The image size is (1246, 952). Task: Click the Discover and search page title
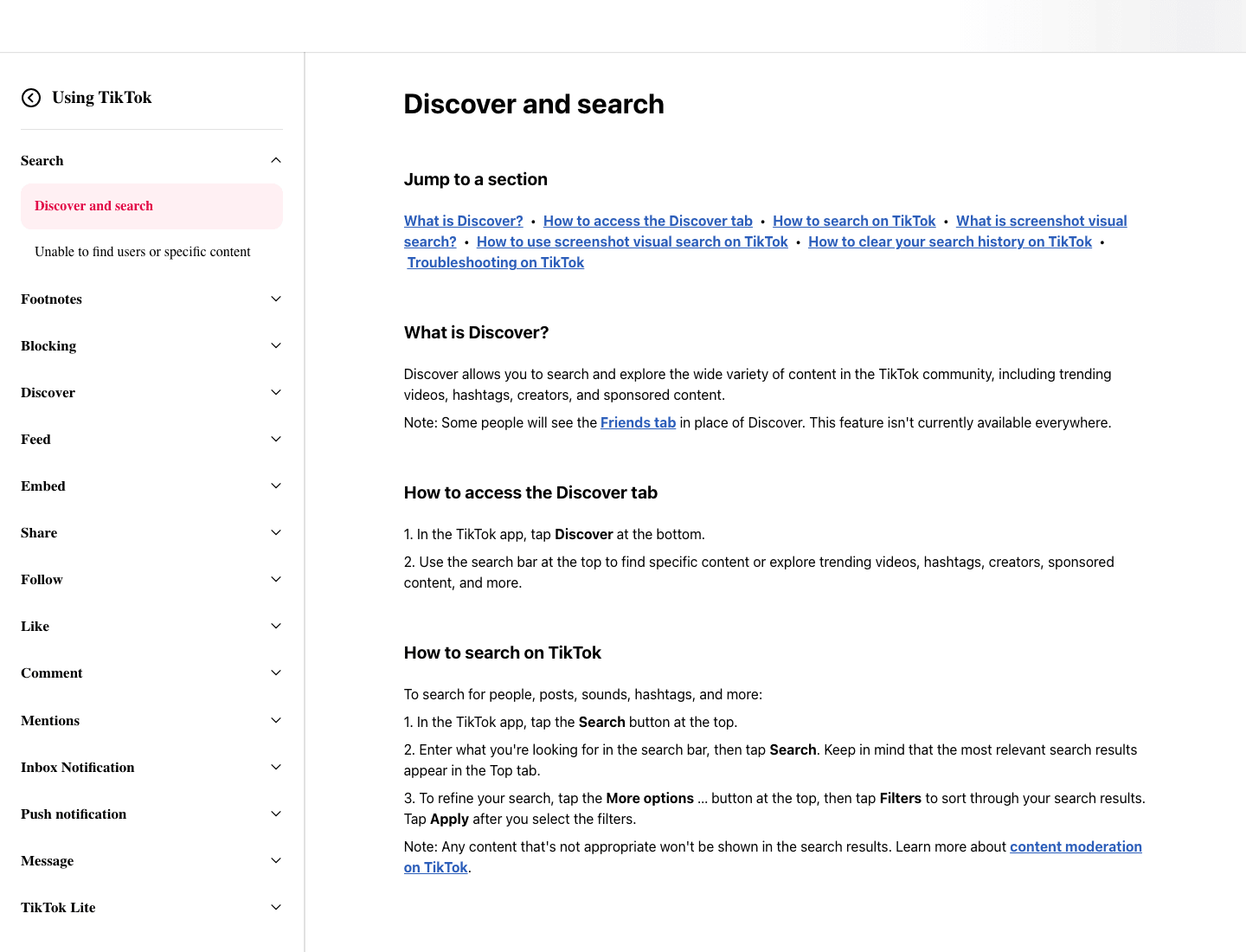pyautogui.click(x=534, y=104)
